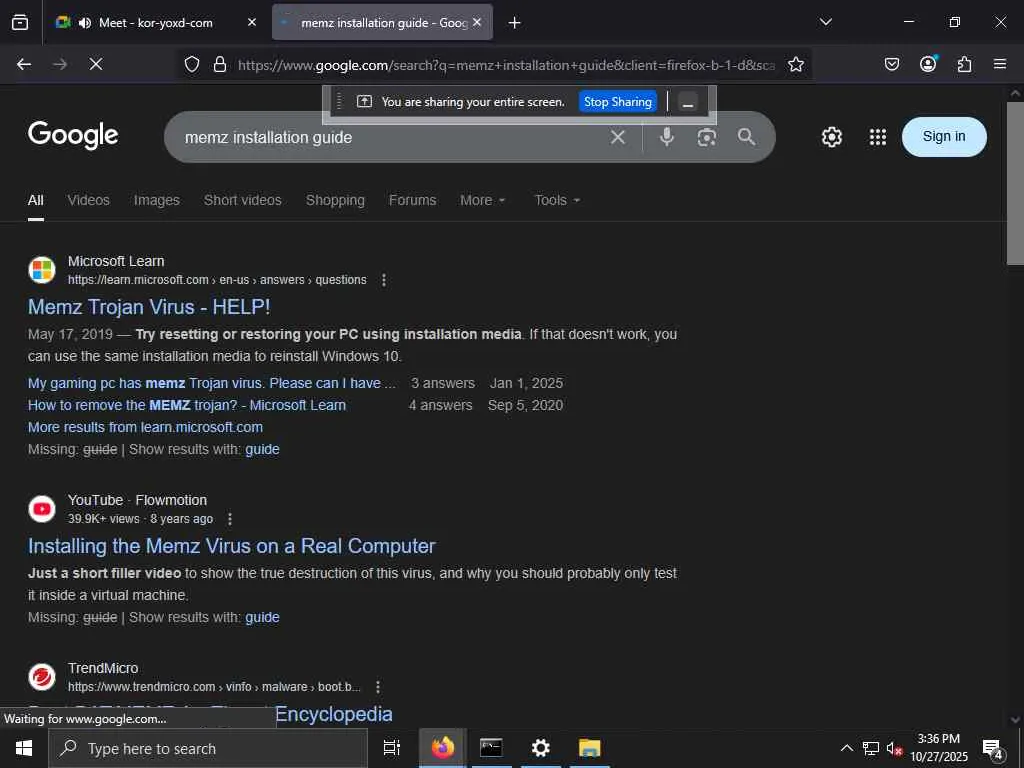Open the network status tray icon
Image resolution: width=1024 pixels, height=768 pixels.
tap(871, 748)
